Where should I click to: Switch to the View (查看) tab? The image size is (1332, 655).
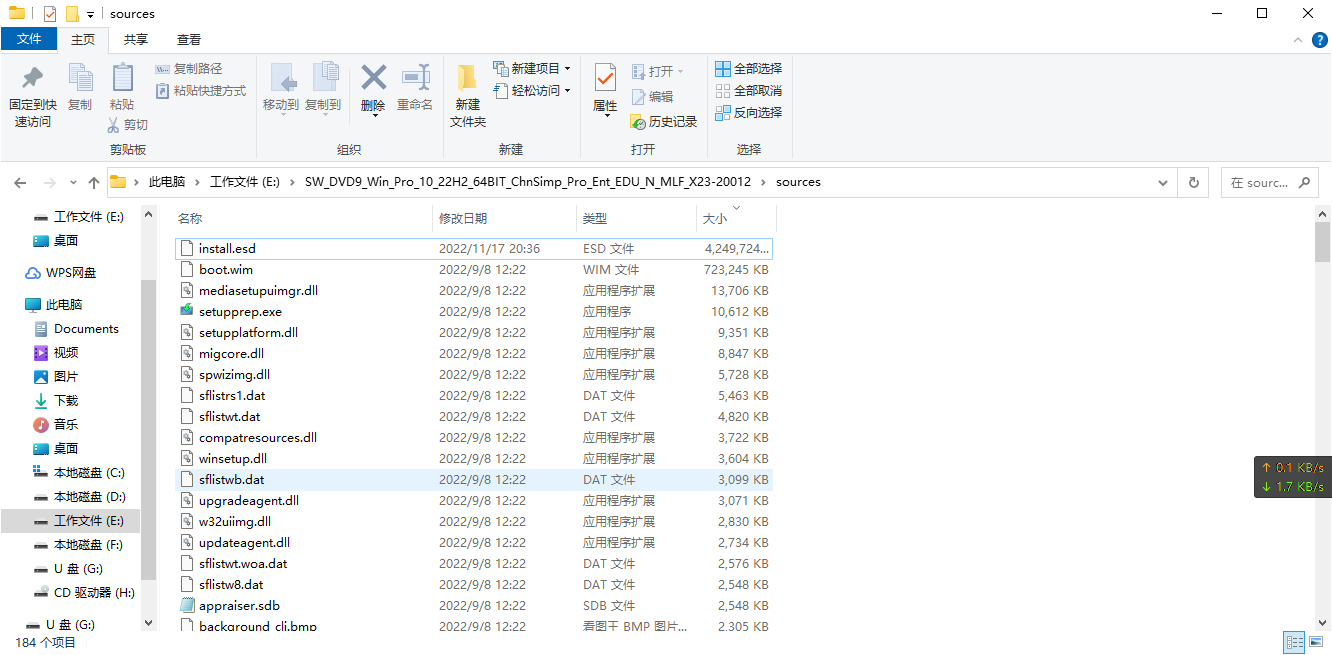(189, 40)
